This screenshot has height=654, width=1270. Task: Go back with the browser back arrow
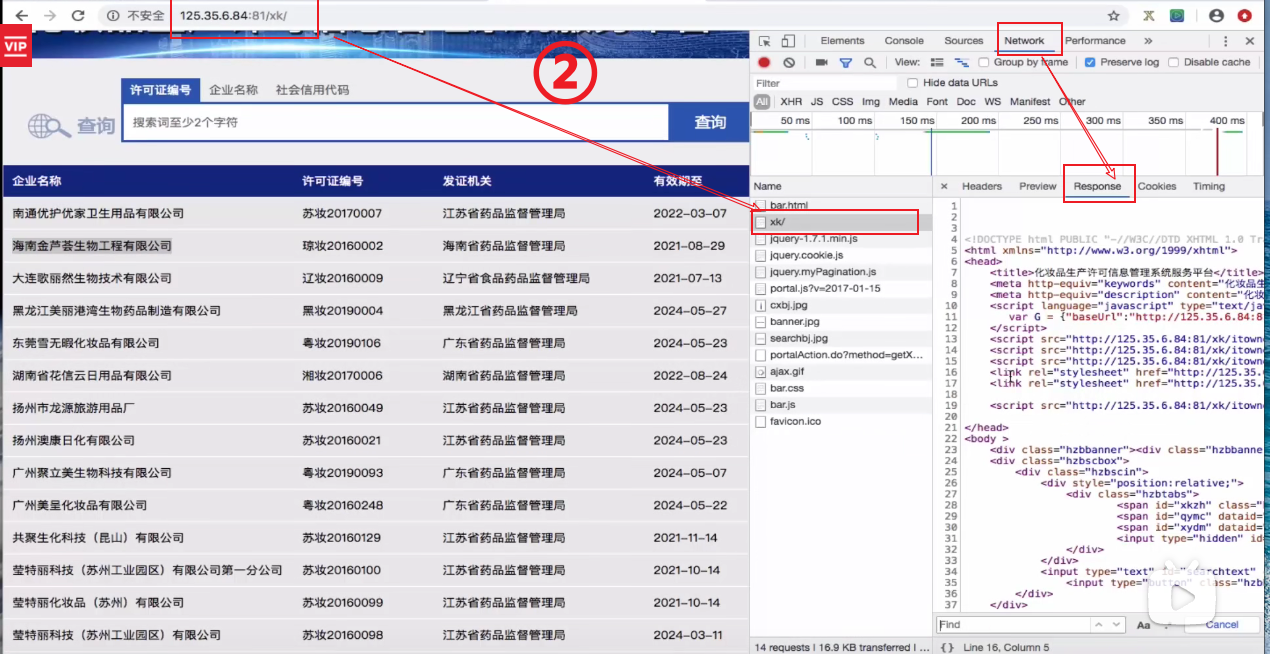click(22, 16)
